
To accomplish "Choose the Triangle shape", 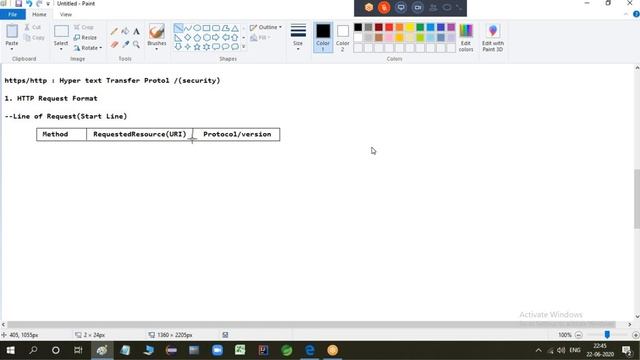I will tap(235, 28).
